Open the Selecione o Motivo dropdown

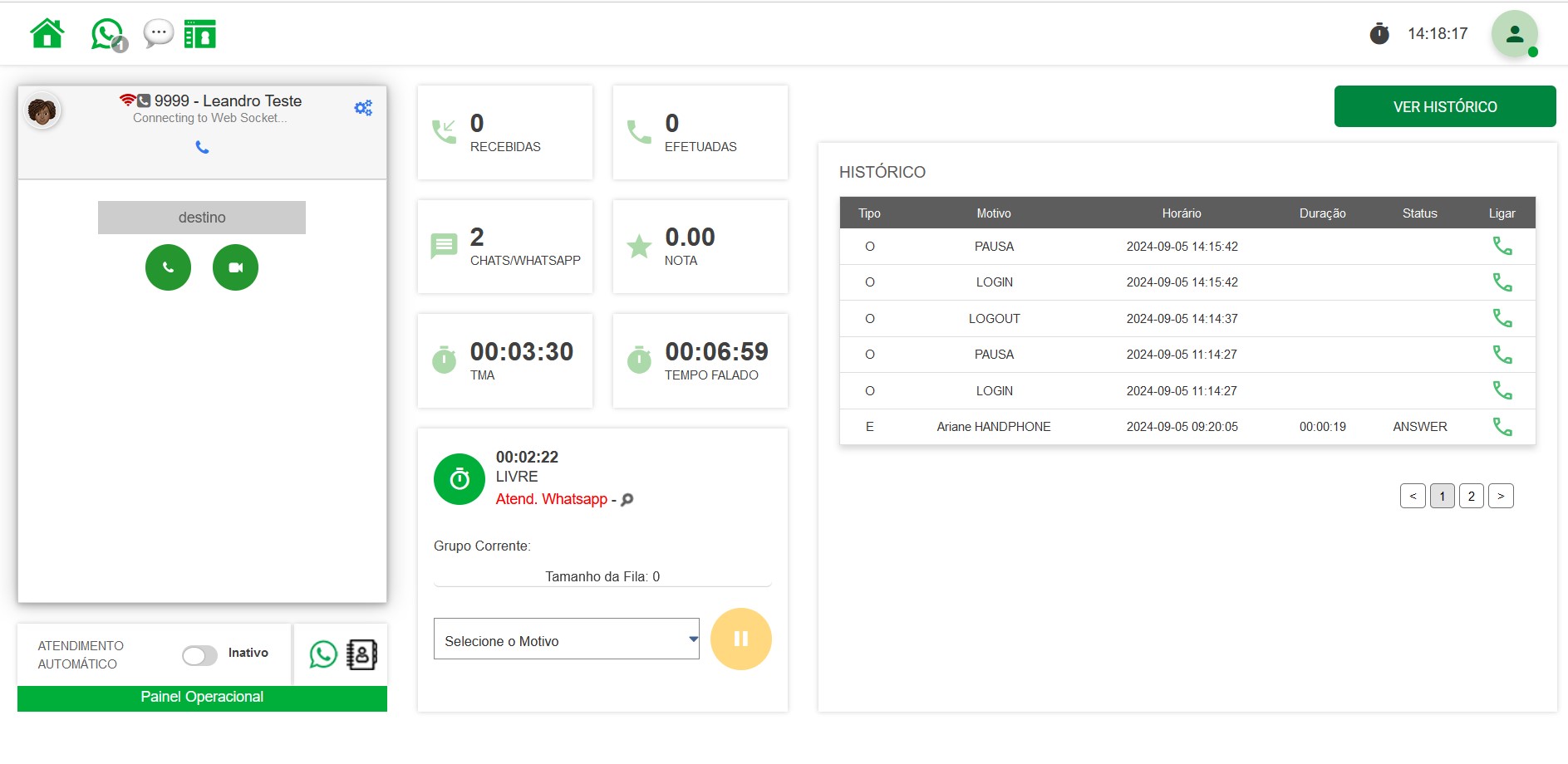pos(566,639)
